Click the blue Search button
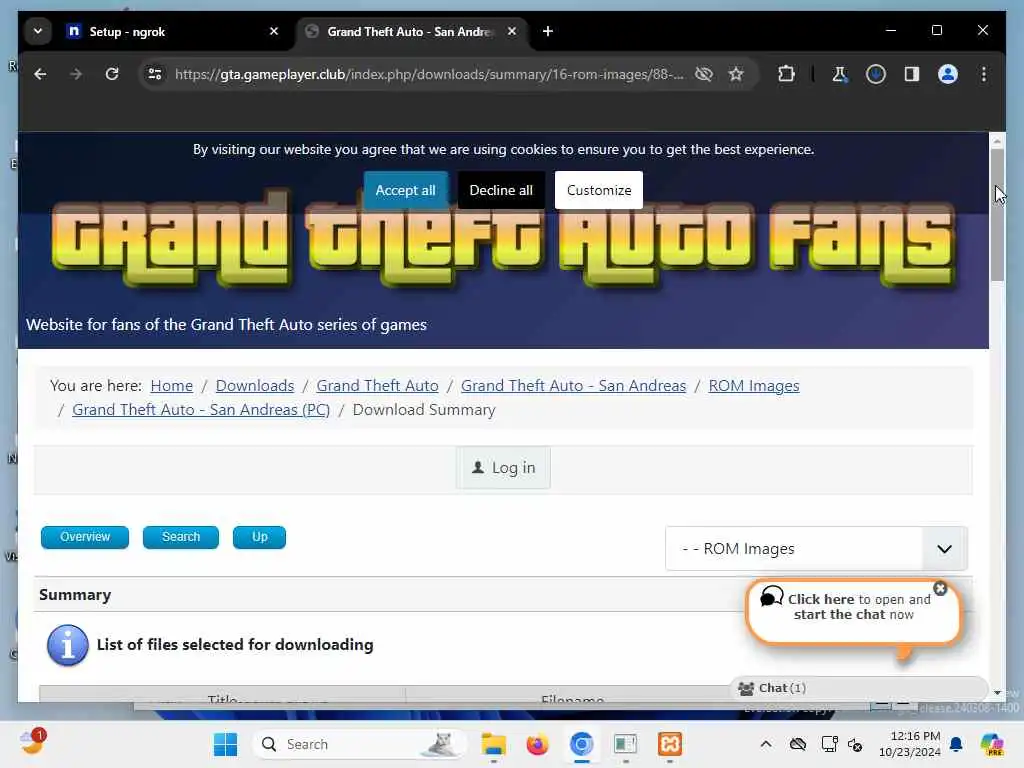This screenshot has width=1024, height=768. (x=181, y=537)
